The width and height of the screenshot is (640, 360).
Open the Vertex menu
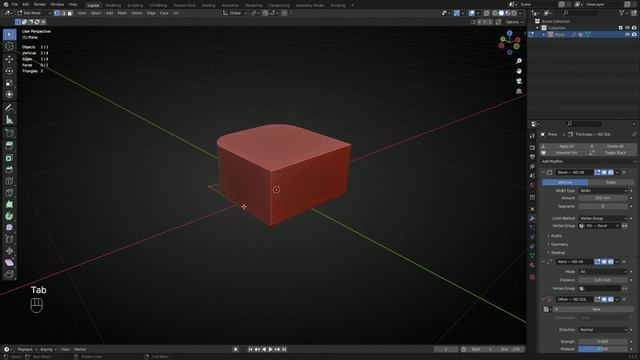pos(136,13)
